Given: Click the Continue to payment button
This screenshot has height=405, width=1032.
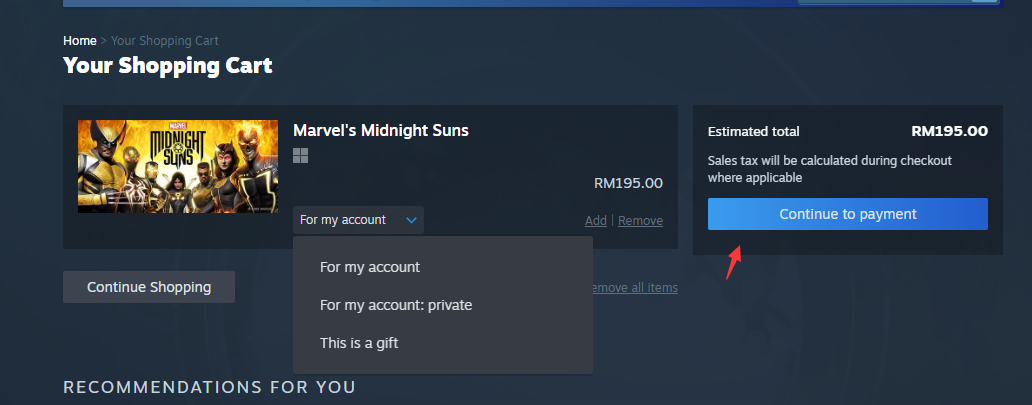Looking at the screenshot, I should pyautogui.click(x=847, y=214).
